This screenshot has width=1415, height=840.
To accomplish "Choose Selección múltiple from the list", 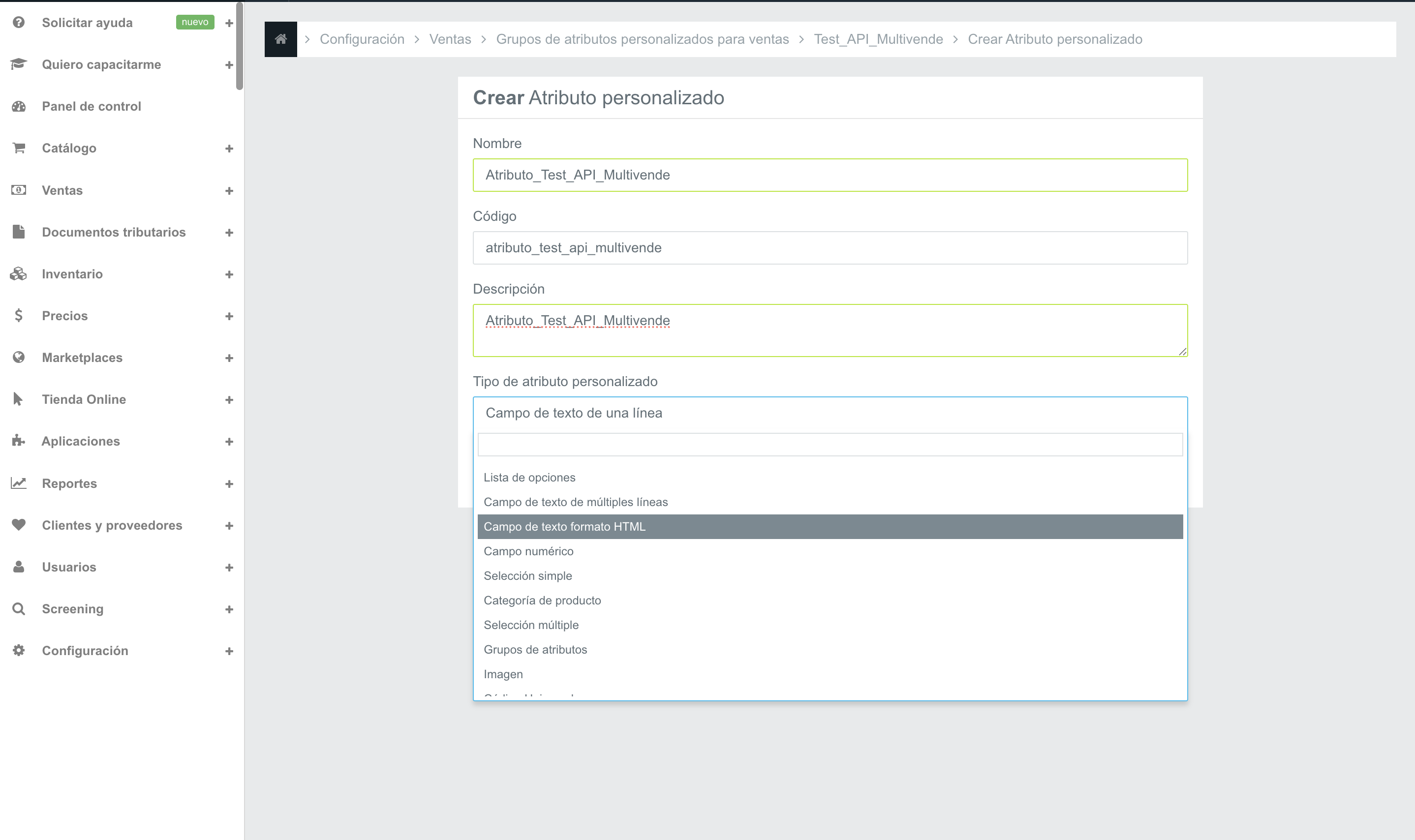I will [531, 625].
